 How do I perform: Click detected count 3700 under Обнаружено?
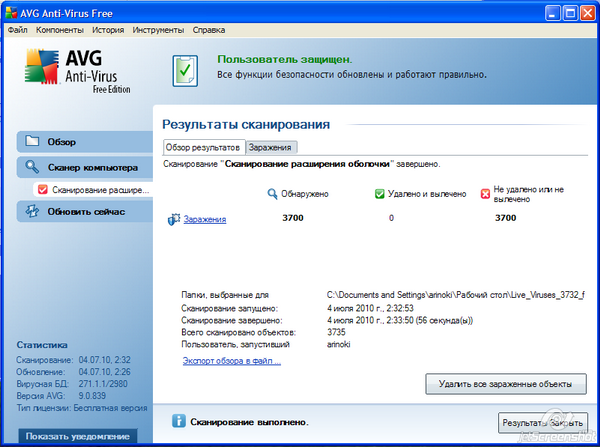point(293,218)
